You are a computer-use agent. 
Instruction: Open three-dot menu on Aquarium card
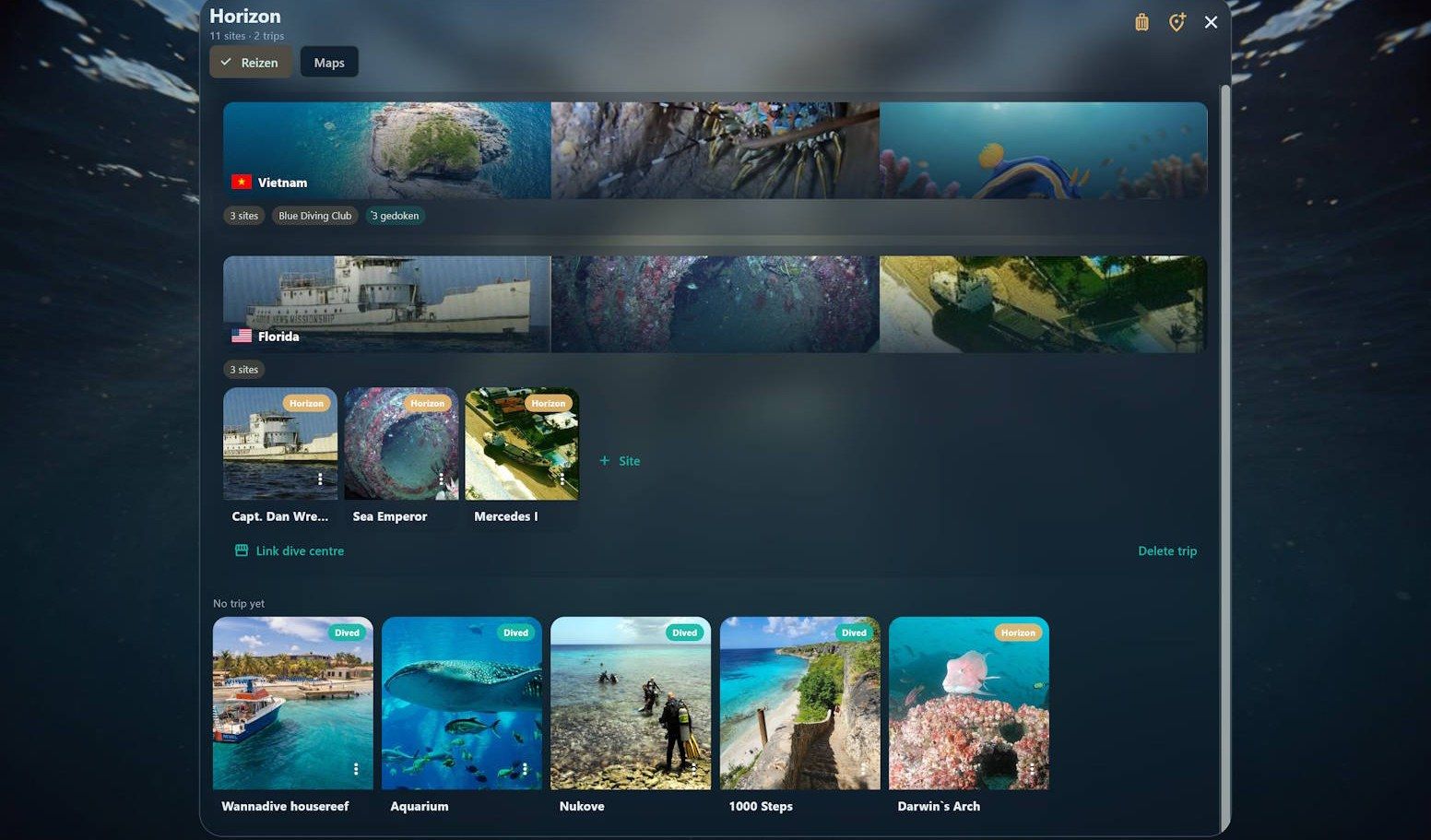[x=525, y=769]
